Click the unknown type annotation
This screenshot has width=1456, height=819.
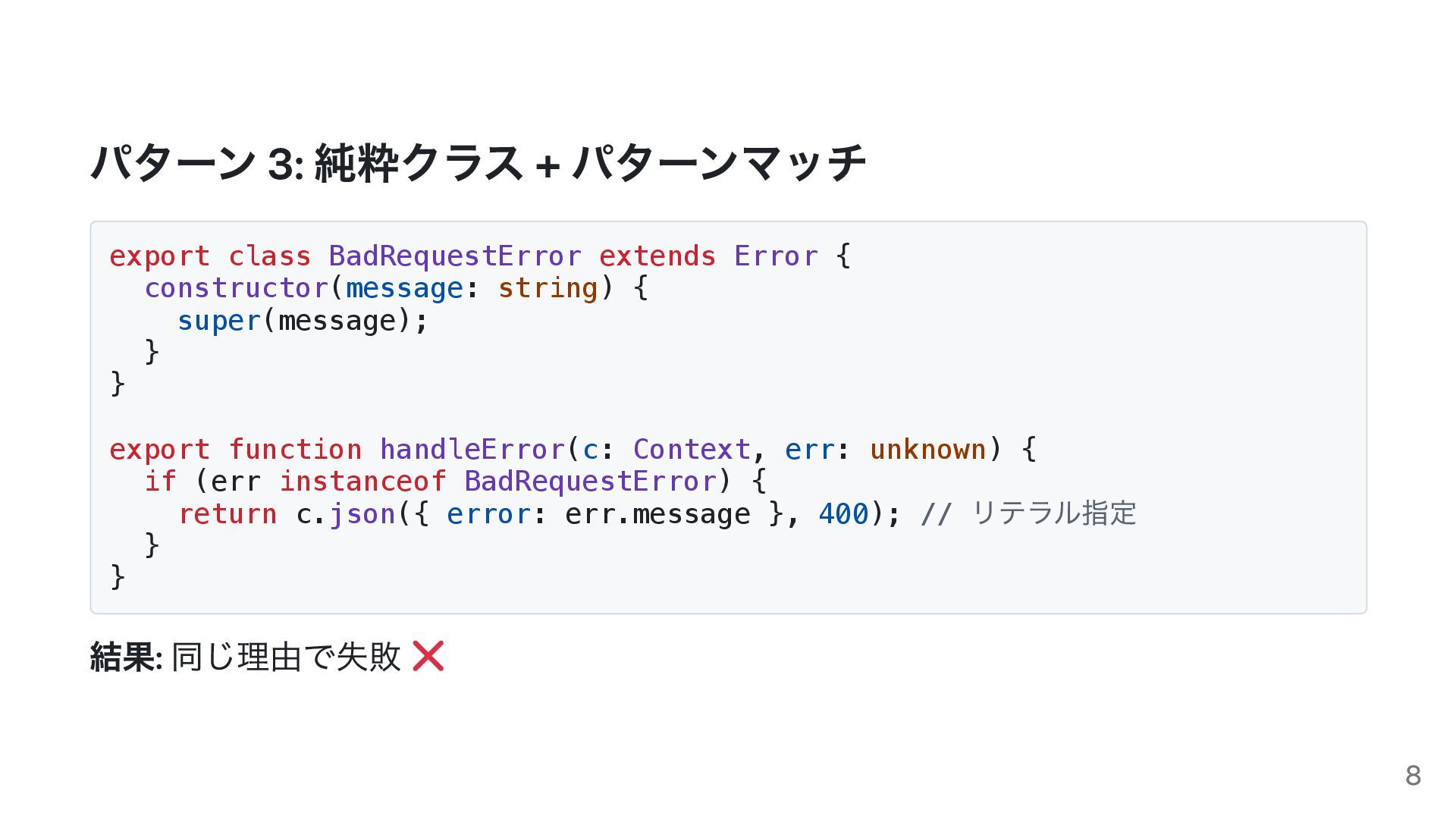pyautogui.click(x=927, y=449)
